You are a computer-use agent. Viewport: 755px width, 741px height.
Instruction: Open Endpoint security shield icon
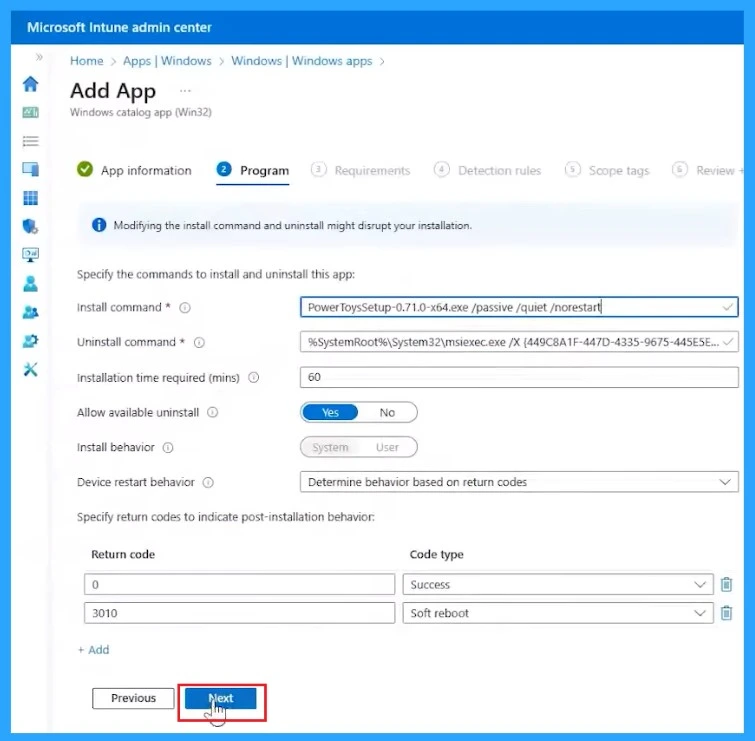(30, 226)
